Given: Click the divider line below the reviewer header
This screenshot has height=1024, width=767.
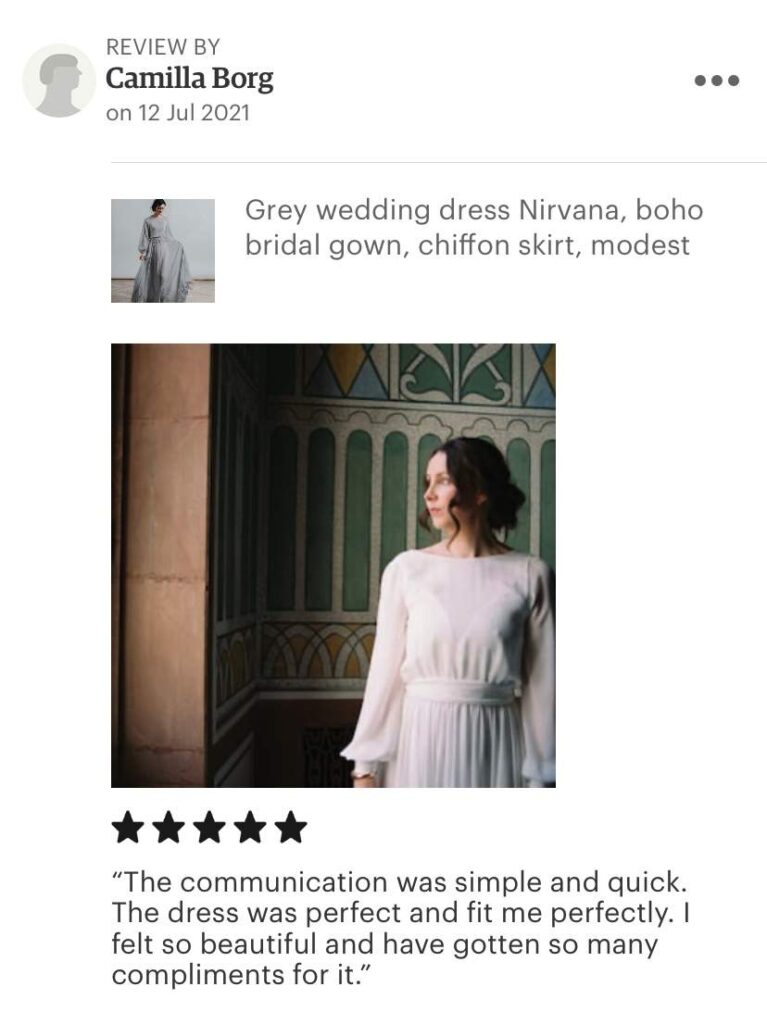Looking at the screenshot, I should click(x=438, y=162).
